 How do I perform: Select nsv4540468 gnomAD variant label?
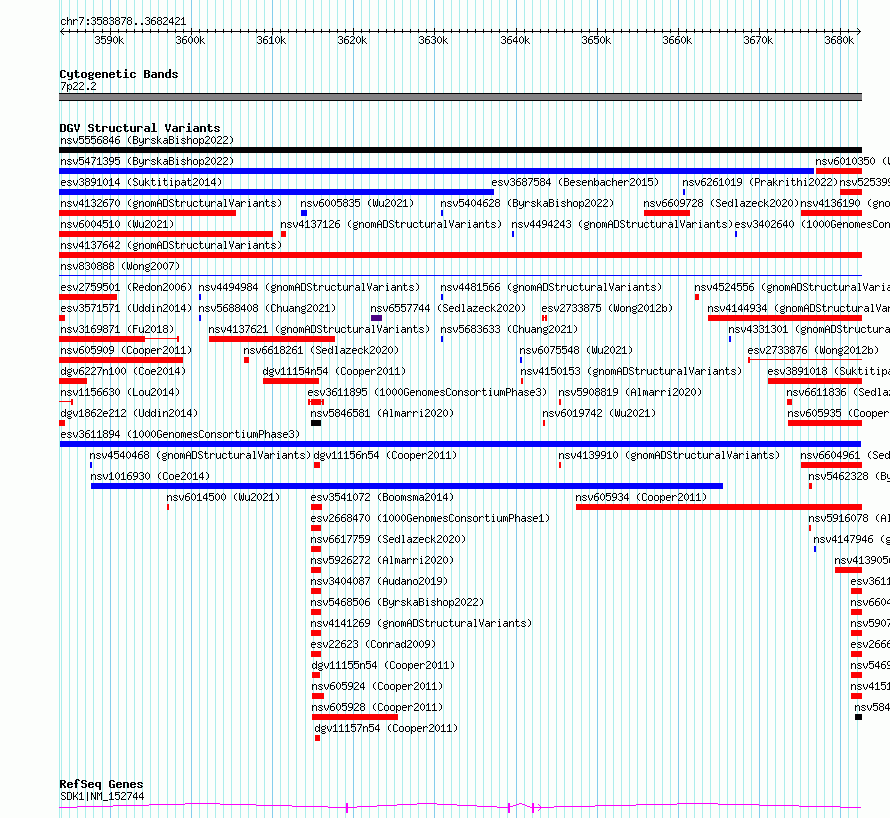coord(200,455)
